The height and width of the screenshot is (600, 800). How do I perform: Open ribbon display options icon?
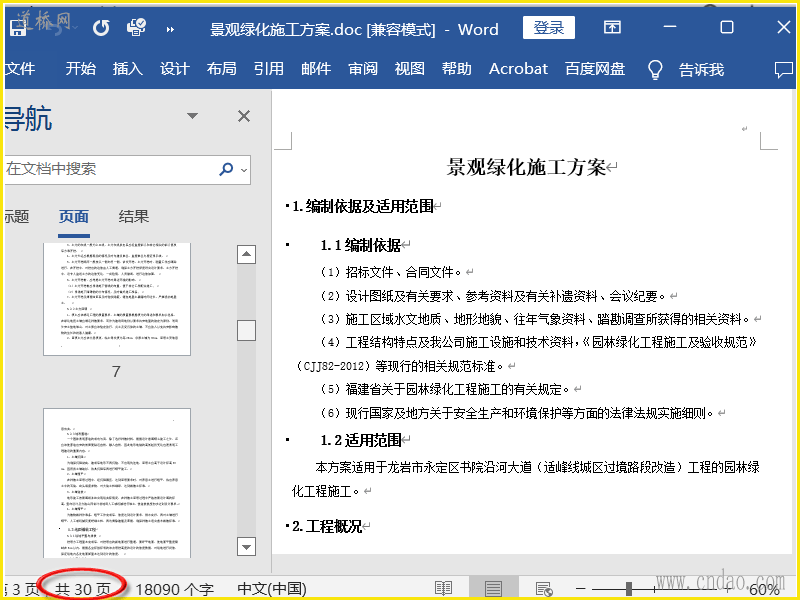(612, 27)
